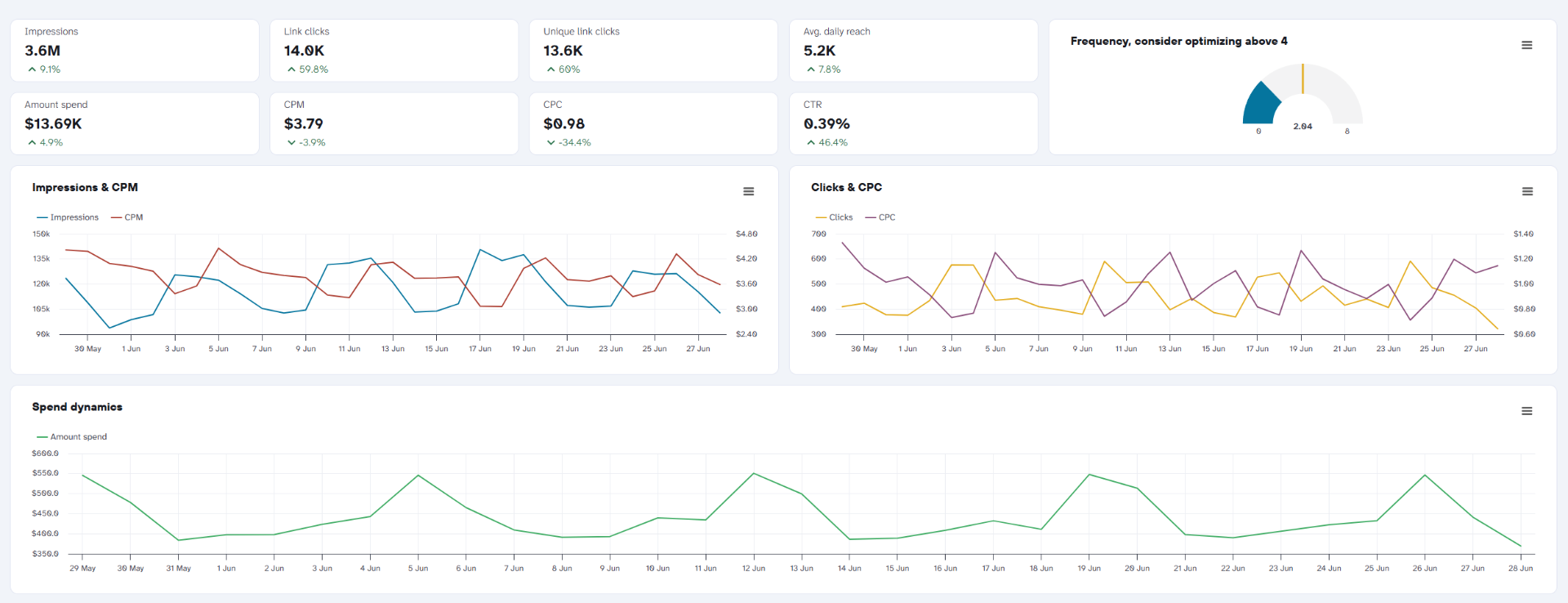Click the yellow threshold marker on gauge

pyautogui.click(x=1303, y=78)
